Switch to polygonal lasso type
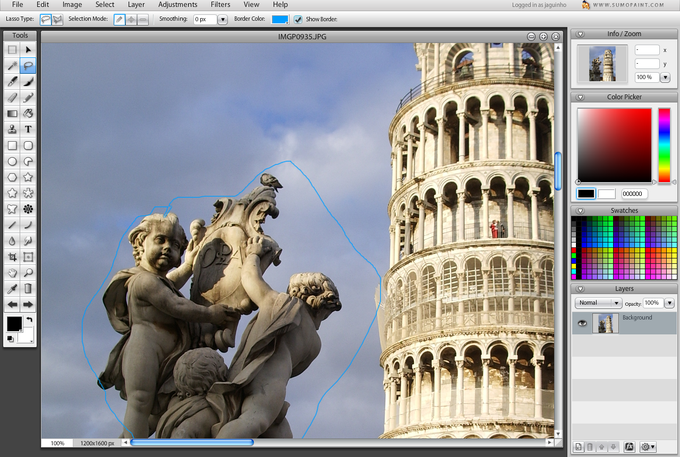 (x=58, y=19)
